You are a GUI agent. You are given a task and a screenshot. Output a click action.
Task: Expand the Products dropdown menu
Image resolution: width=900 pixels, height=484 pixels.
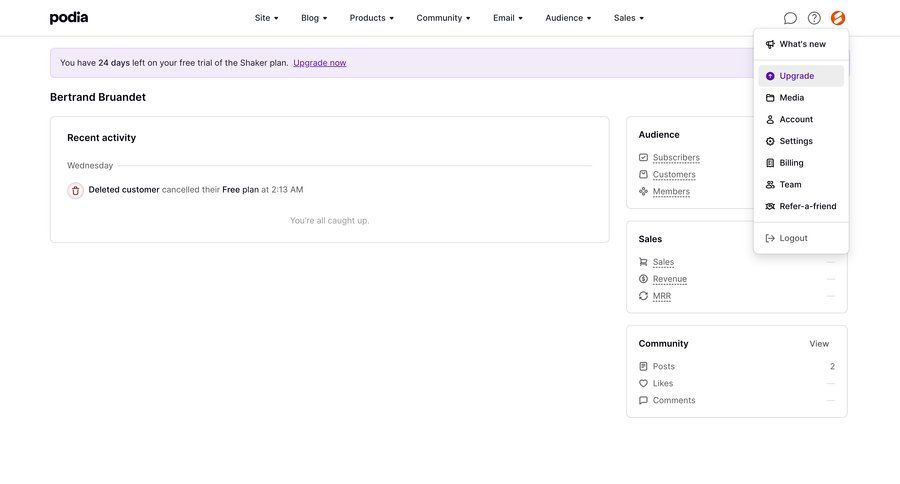coord(371,18)
